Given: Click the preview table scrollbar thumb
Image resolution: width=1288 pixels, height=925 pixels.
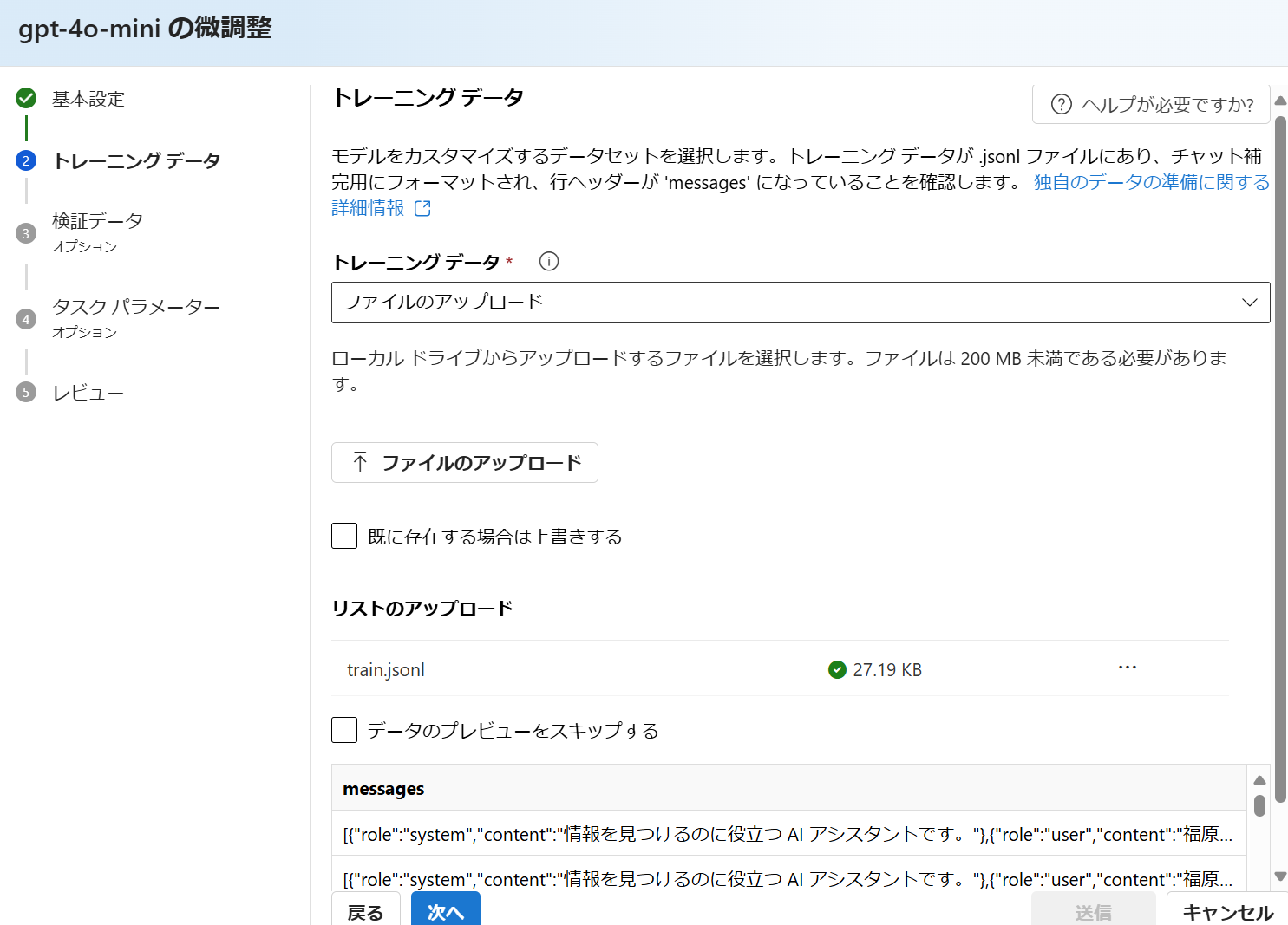Looking at the screenshot, I should [x=1259, y=805].
